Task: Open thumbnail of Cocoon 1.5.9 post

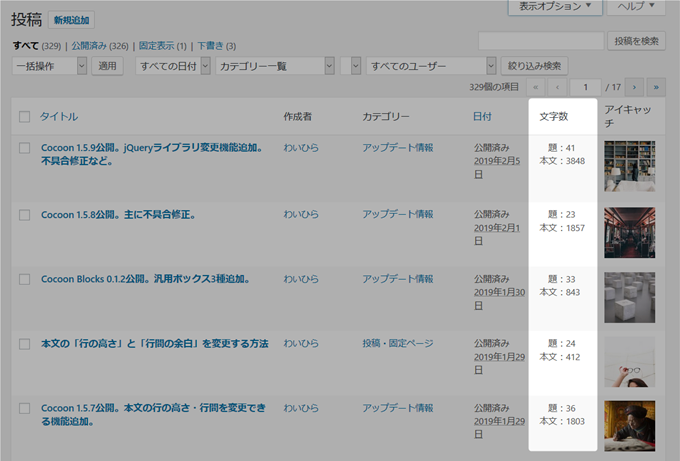Action: tap(629, 166)
